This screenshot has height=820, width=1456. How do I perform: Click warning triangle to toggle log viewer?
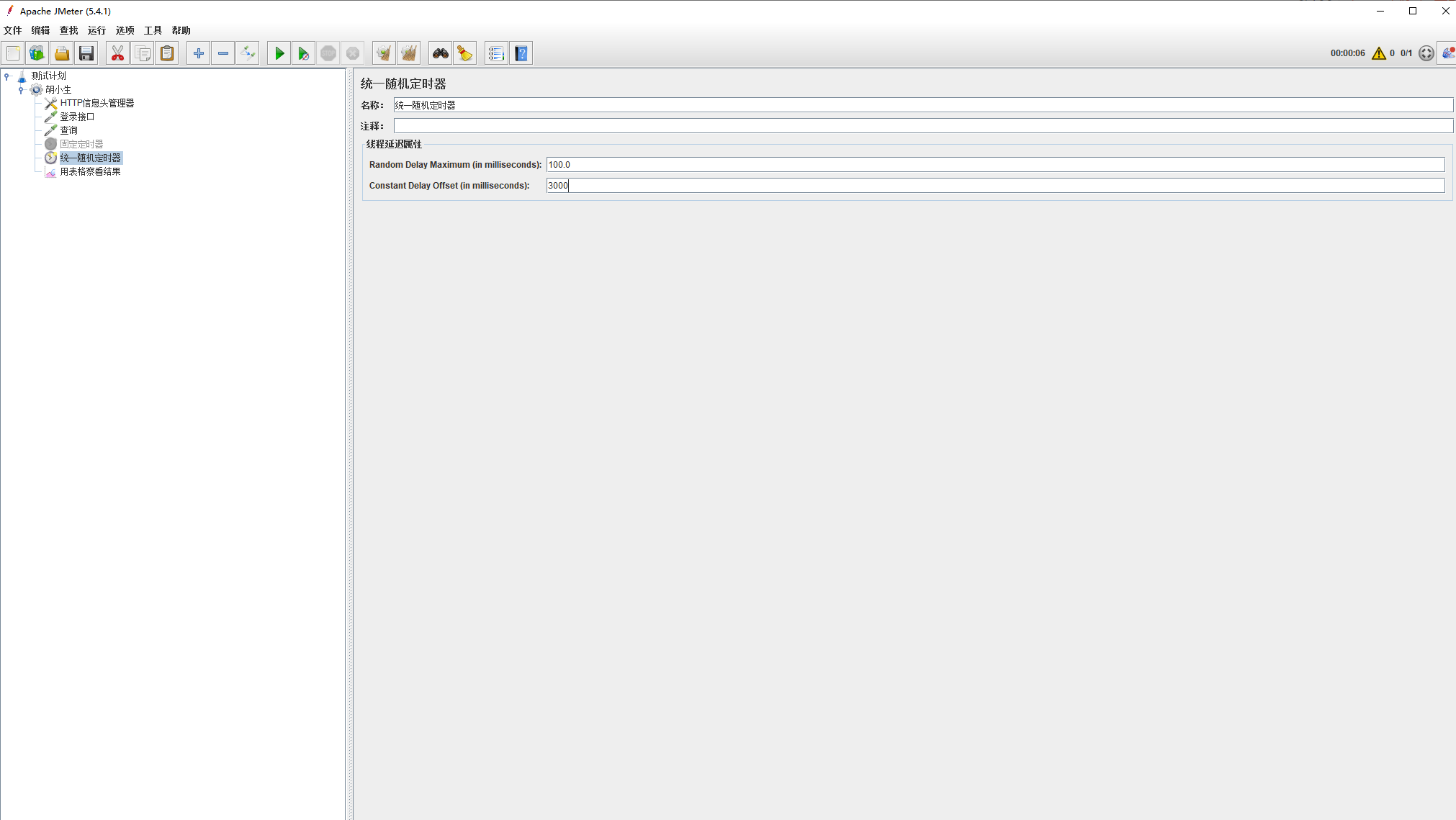click(1378, 53)
